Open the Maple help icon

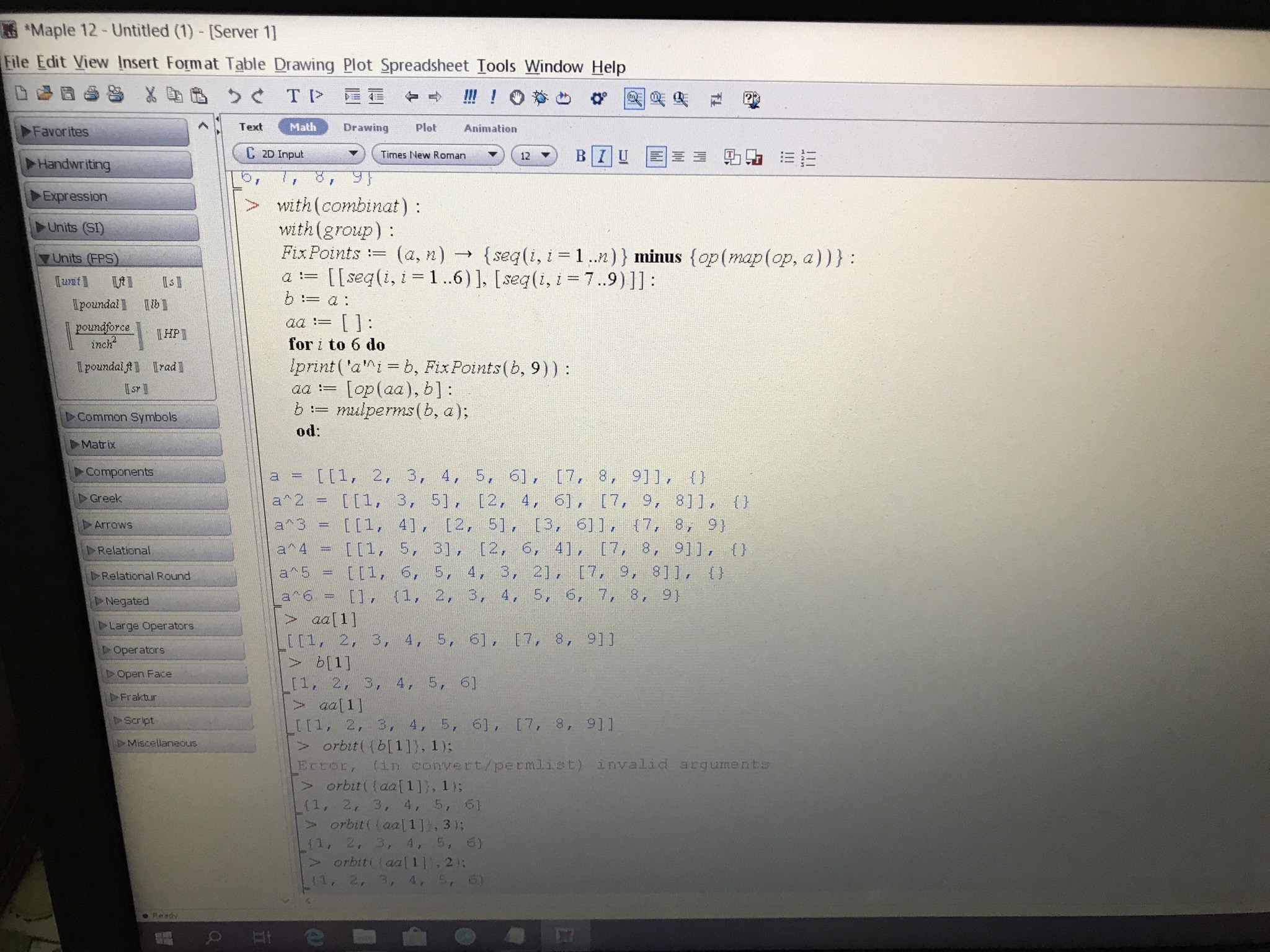752,100
